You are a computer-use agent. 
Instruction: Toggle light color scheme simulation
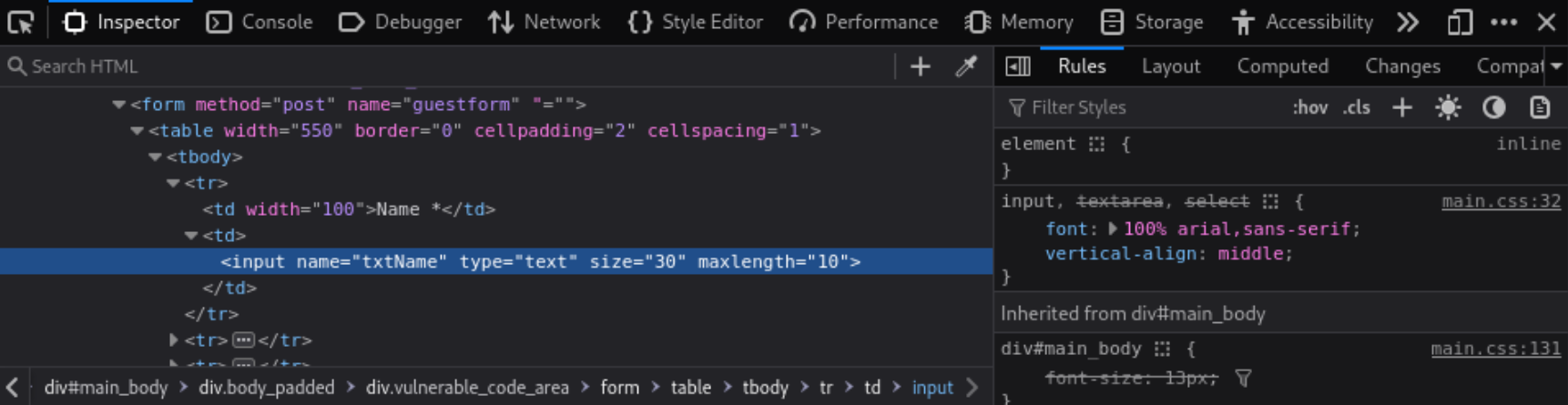(x=1448, y=107)
